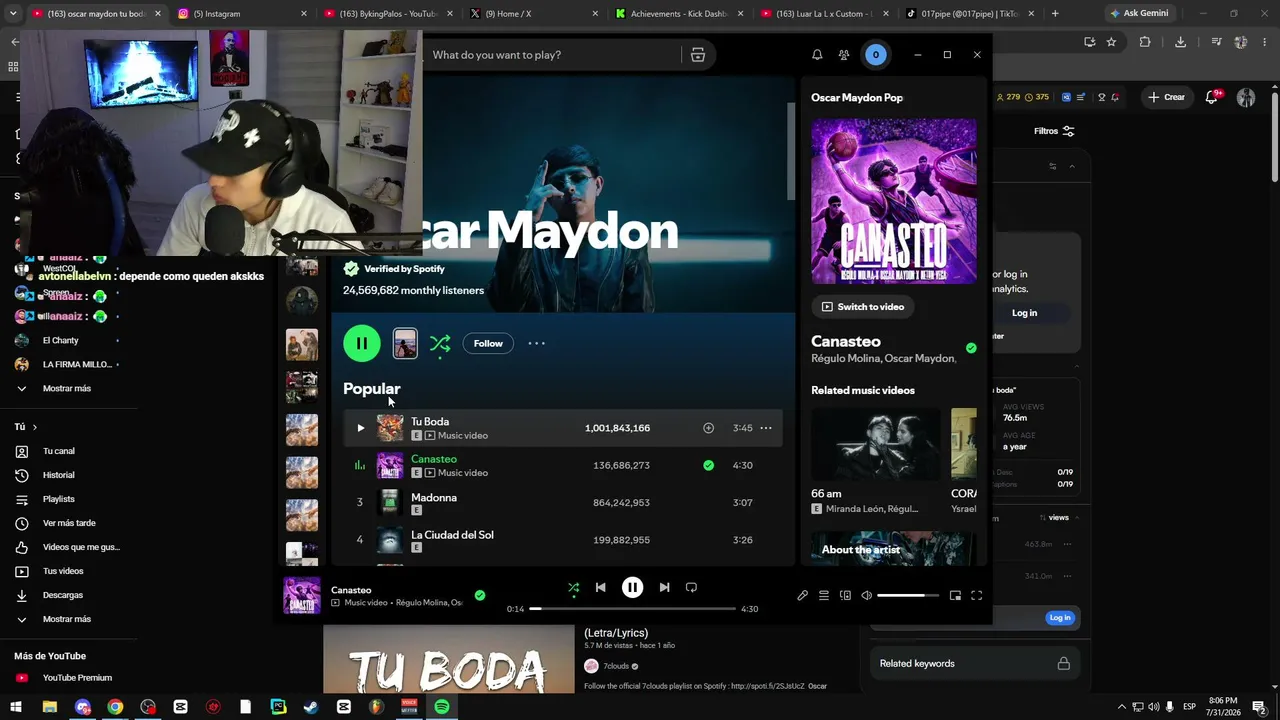The width and height of the screenshot is (1280, 720).
Task: Open the Spotify play queue
Action: pyautogui.click(x=824, y=595)
